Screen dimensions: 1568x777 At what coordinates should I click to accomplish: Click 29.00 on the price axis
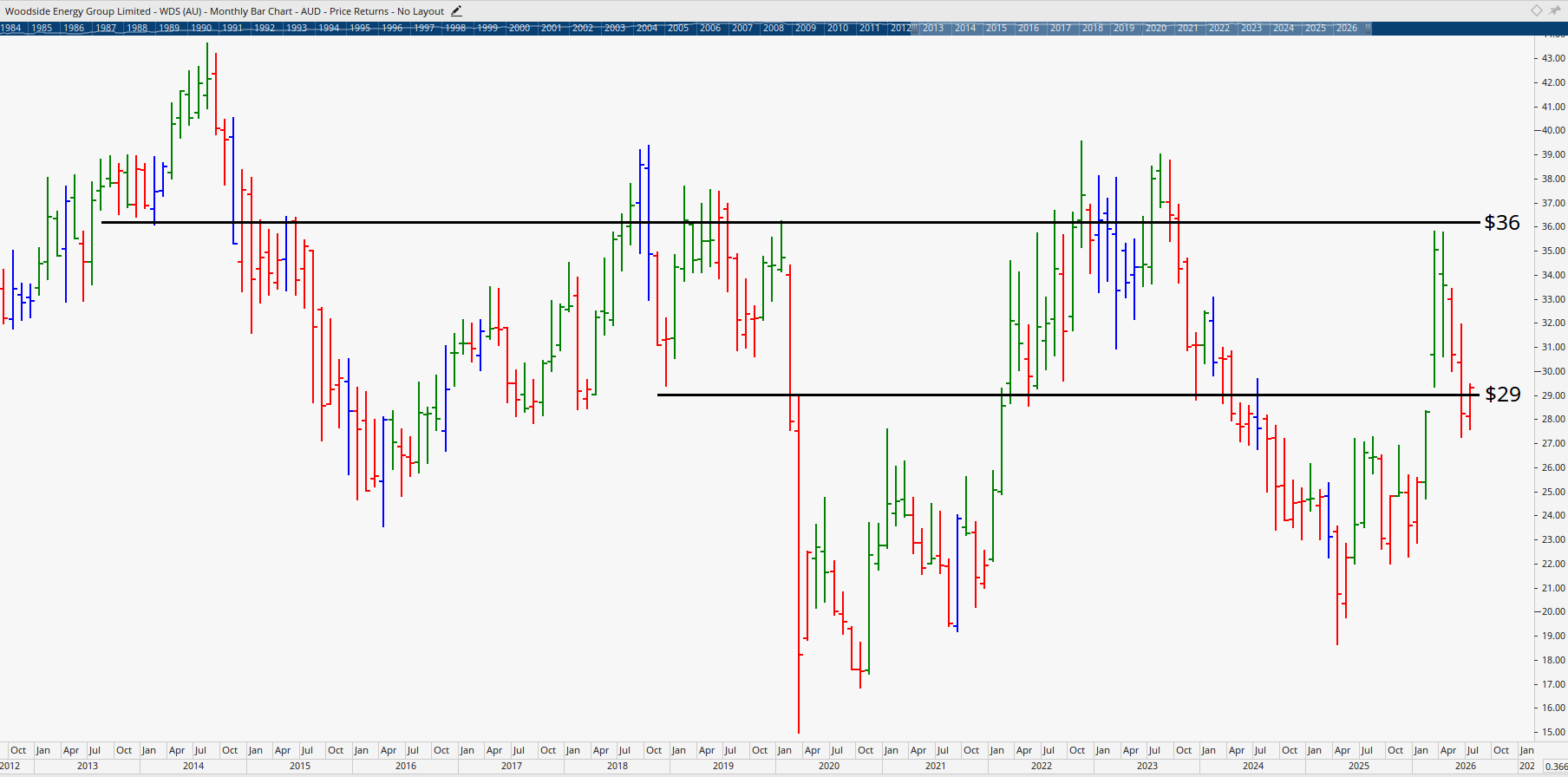tap(1553, 395)
